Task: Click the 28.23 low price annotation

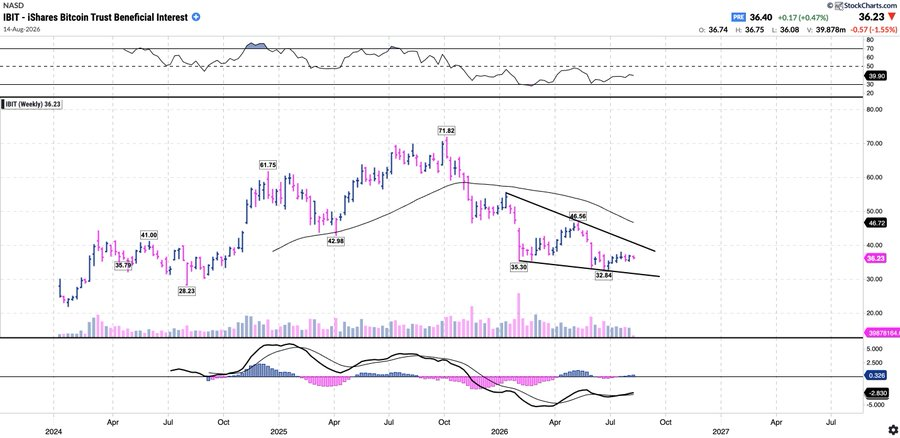Action: [x=187, y=291]
